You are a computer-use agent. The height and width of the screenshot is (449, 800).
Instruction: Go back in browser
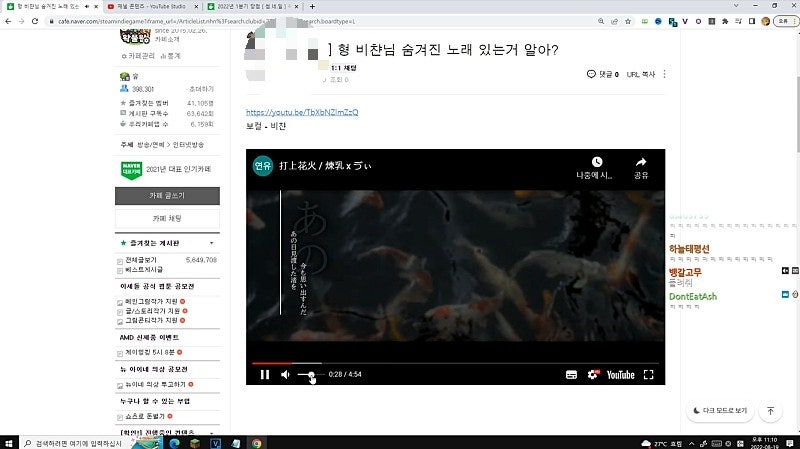pyautogui.click(x=8, y=21)
